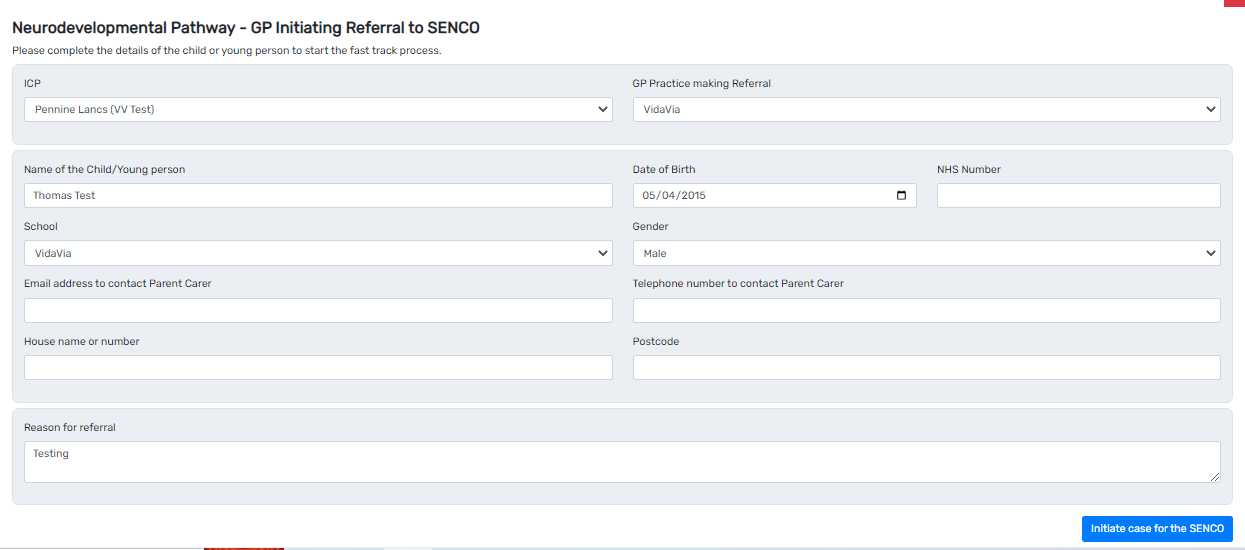Click the 'Telephone number to contact Parent Carer' label

(738, 283)
